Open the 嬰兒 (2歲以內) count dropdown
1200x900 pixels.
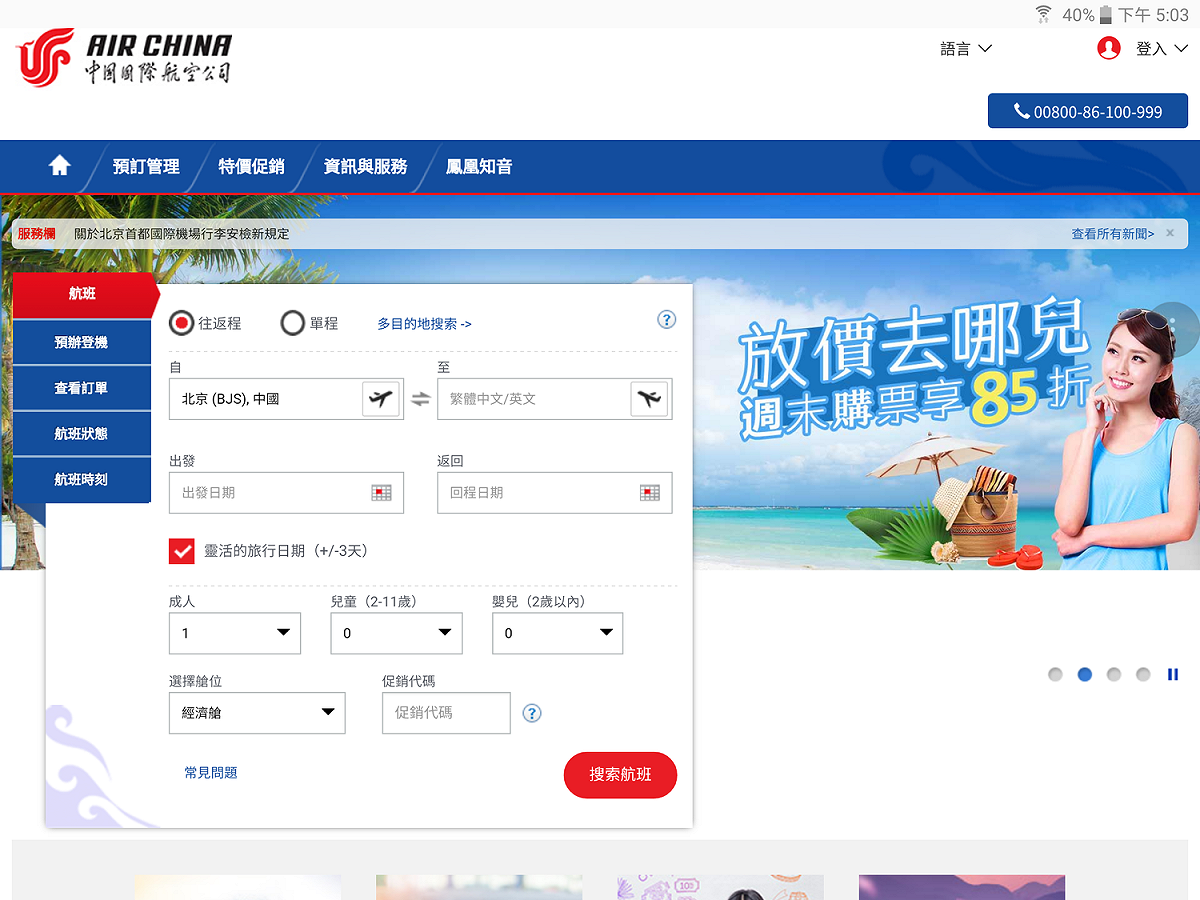point(558,633)
